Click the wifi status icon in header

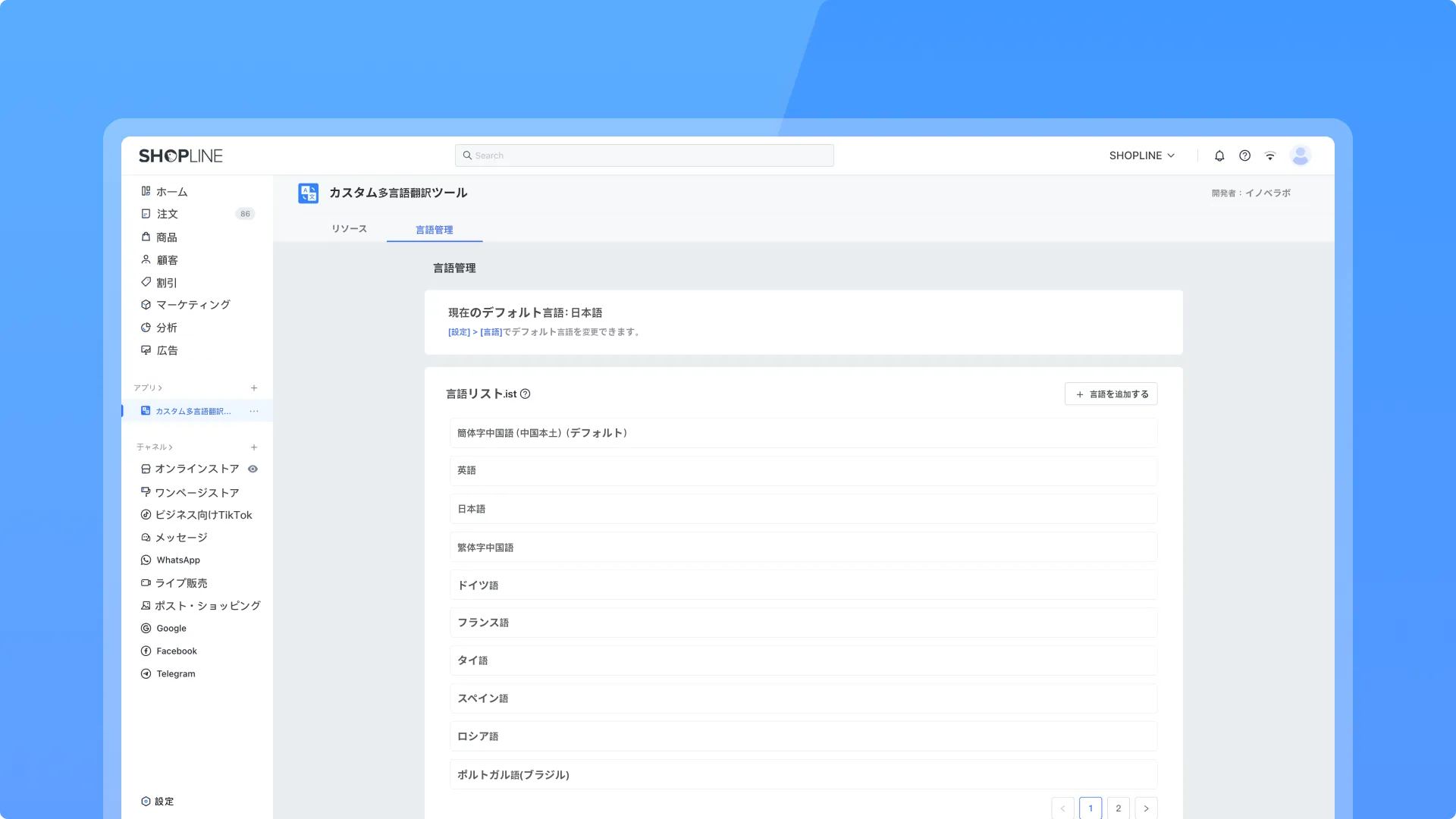click(x=1270, y=155)
